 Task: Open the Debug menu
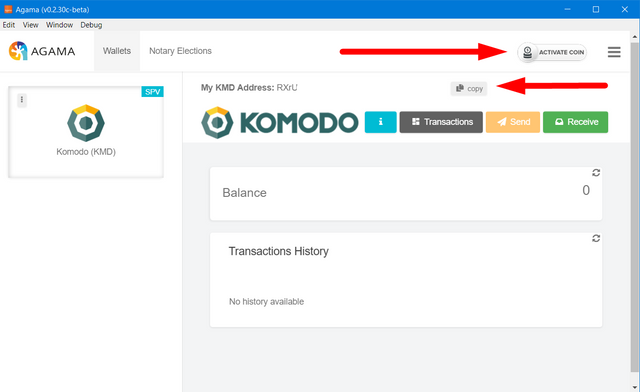click(91, 25)
